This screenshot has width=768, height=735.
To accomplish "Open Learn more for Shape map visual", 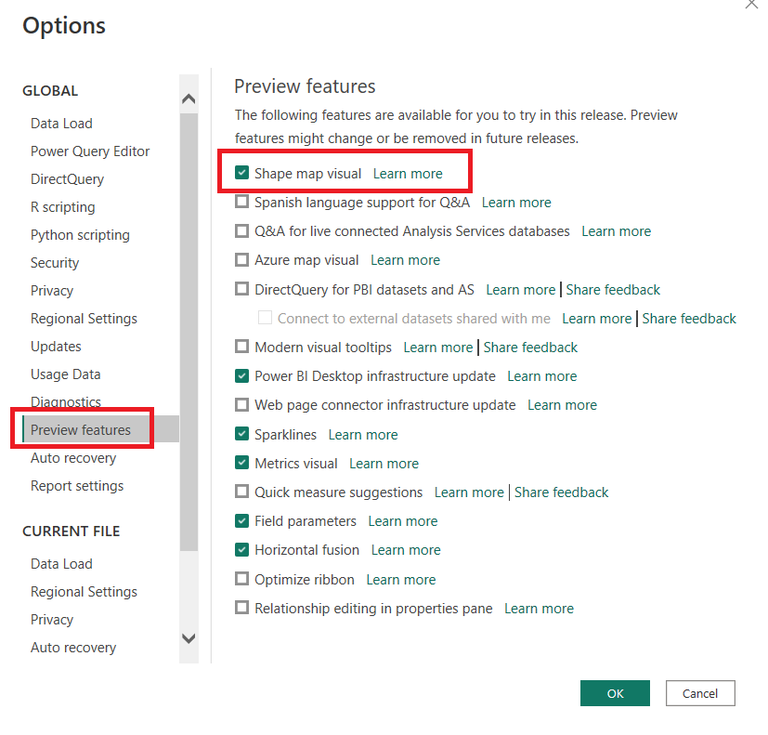I will (x=407, y=173).
